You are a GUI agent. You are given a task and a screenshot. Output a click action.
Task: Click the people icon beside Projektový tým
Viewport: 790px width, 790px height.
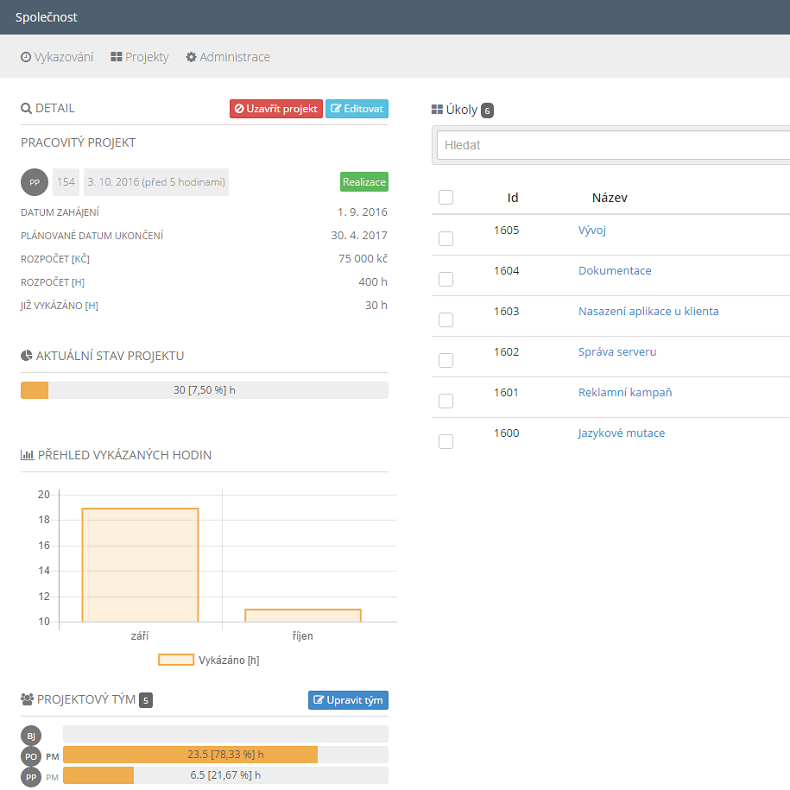[x=27, y=699]
